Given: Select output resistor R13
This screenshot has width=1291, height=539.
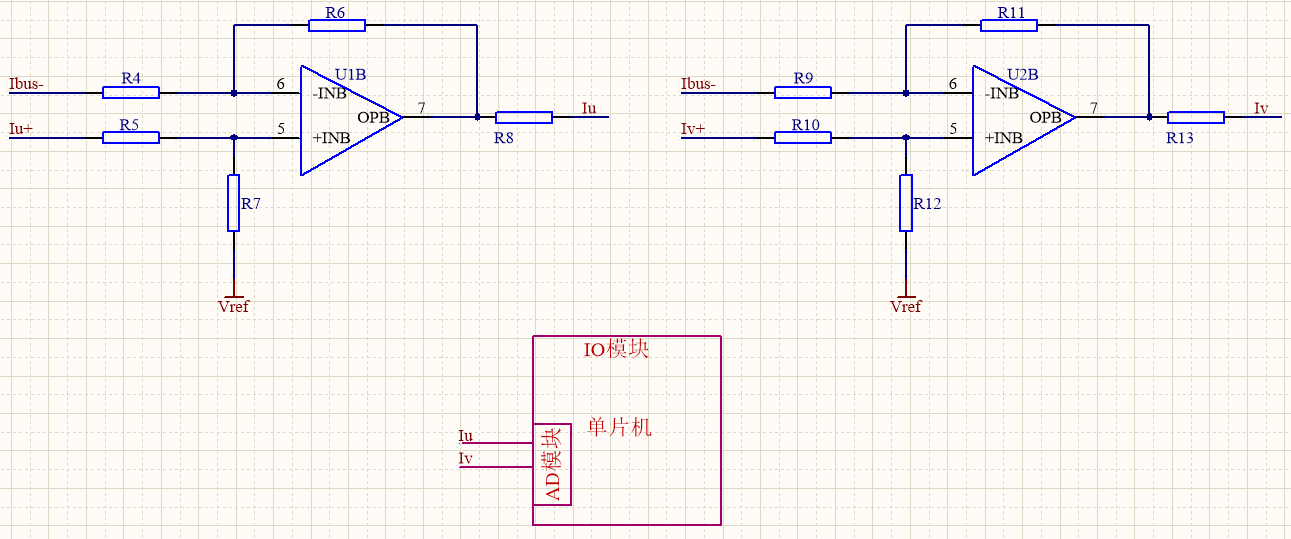Looking at the screenshot, I should click(x=1196, y=117).
